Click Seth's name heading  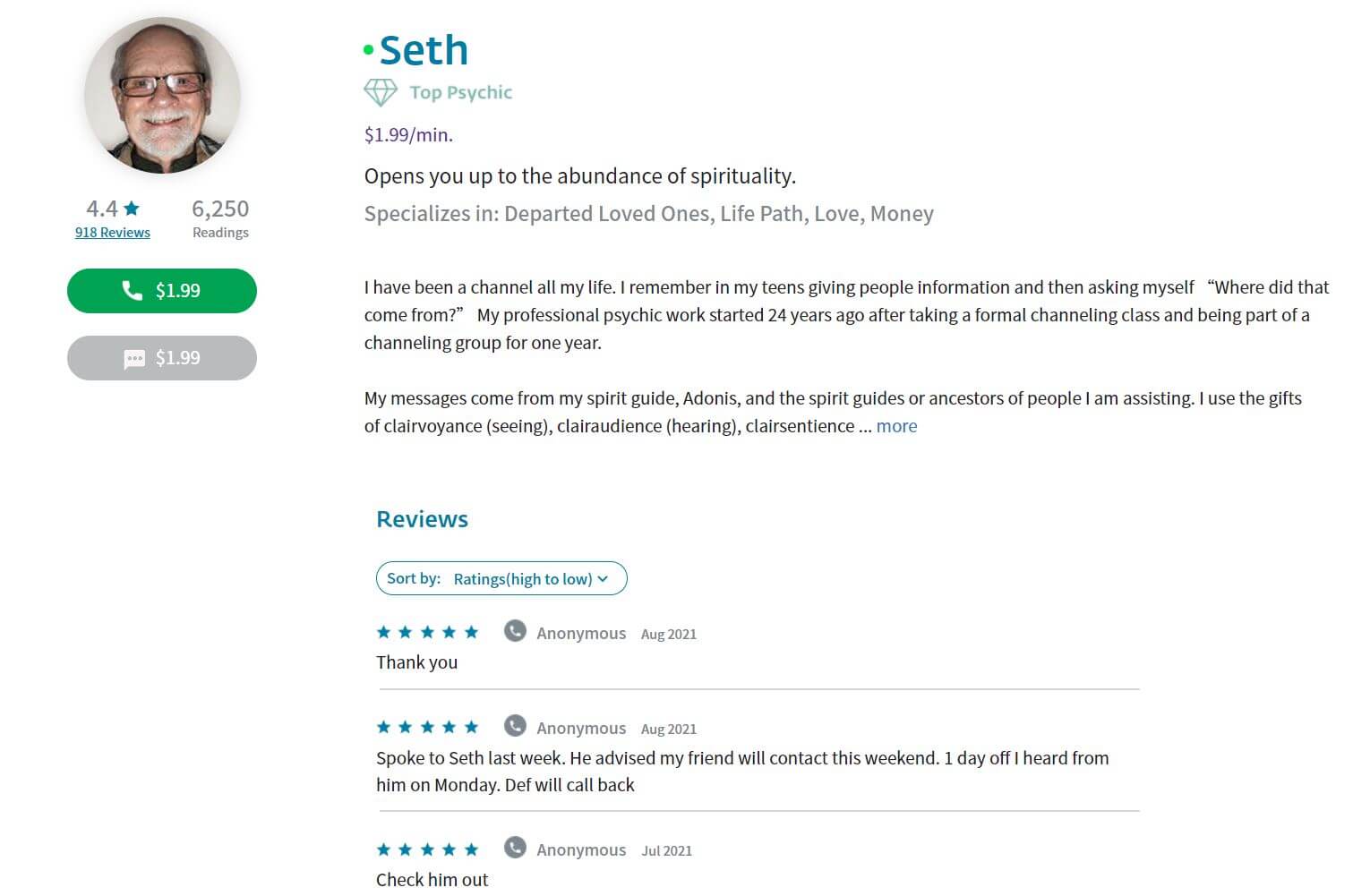pyautogui.click(x=424, y=49)
